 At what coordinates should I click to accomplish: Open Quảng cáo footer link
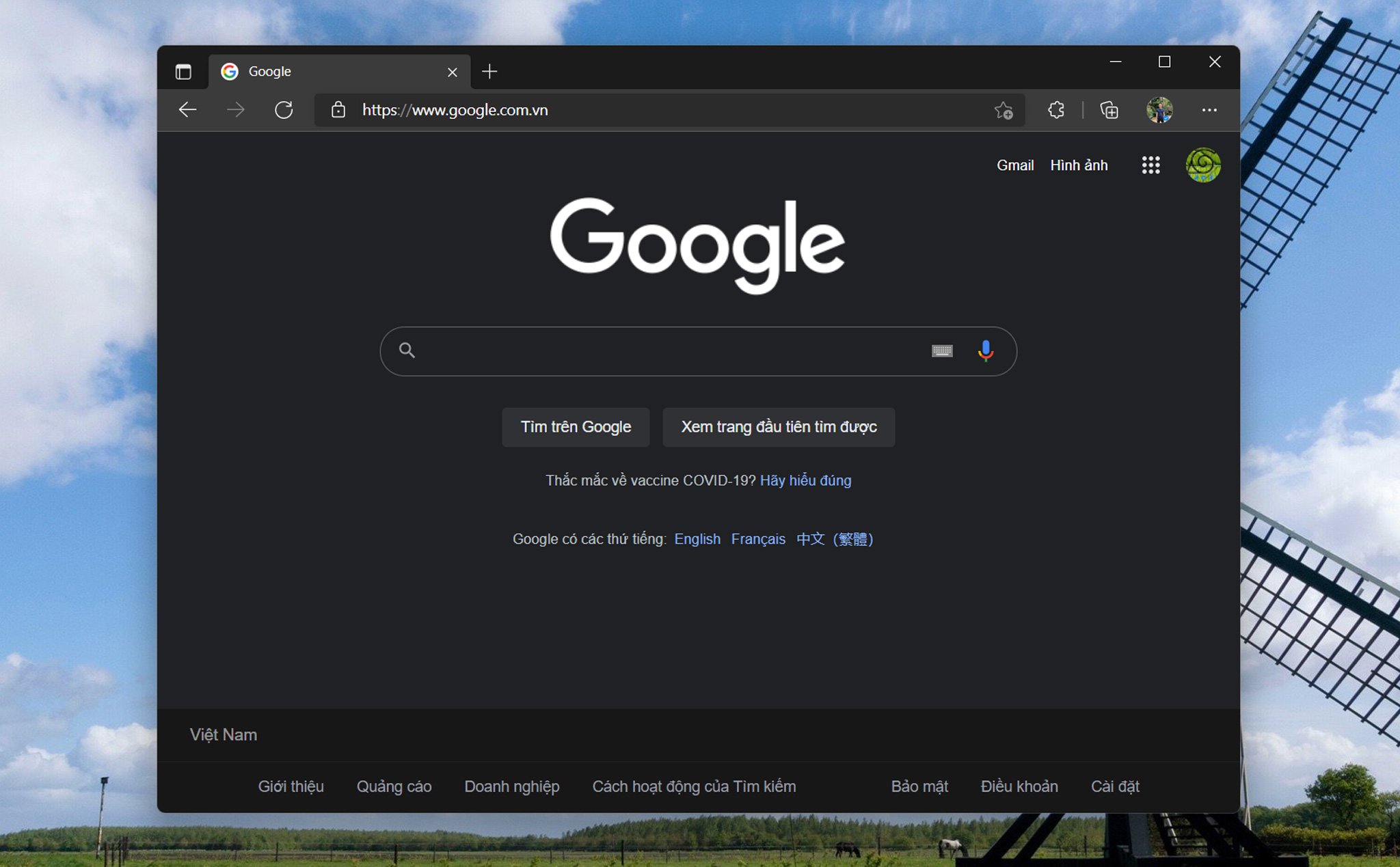coord(394,786)
